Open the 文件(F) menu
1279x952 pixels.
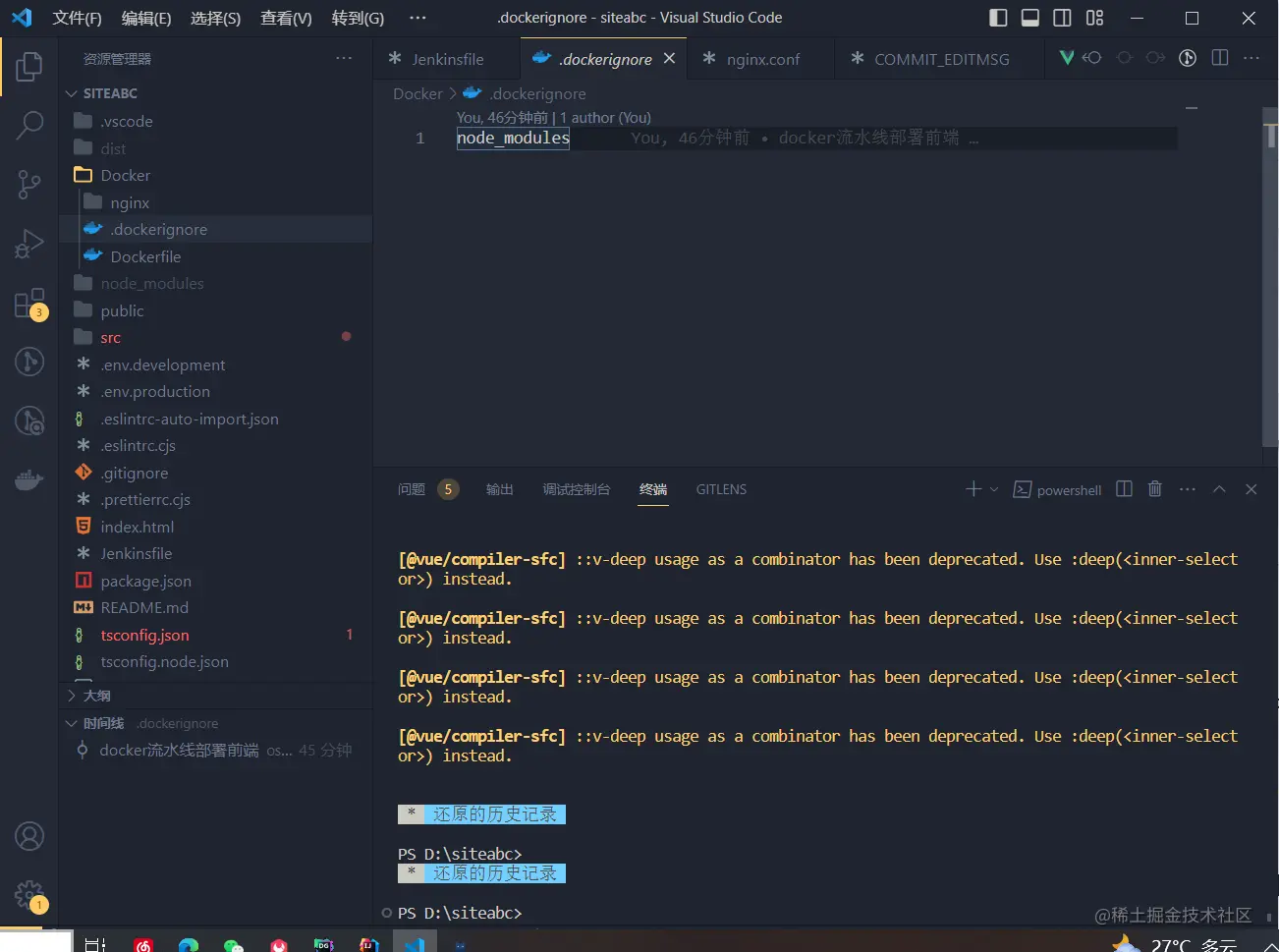(77, 18)
